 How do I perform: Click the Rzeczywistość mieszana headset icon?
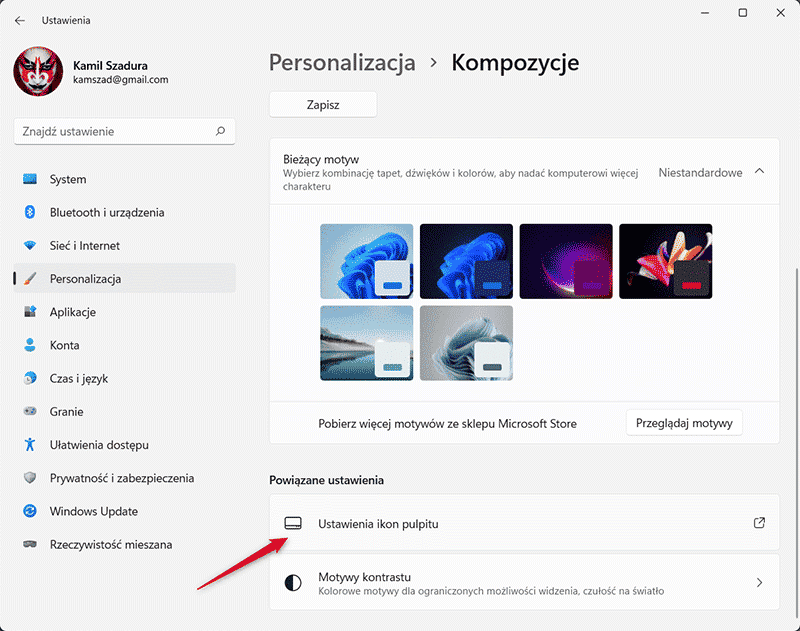click(x=30, y=544)
